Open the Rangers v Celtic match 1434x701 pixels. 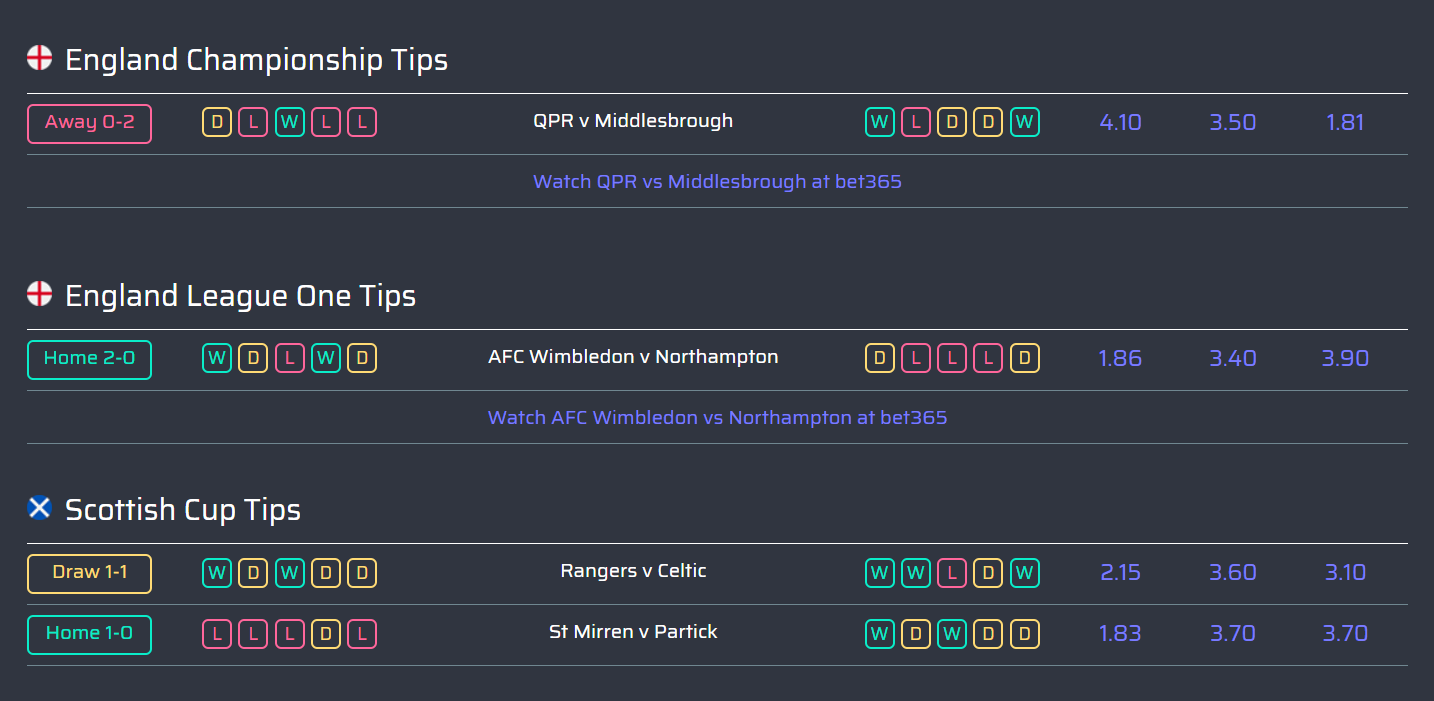(633, 571)
